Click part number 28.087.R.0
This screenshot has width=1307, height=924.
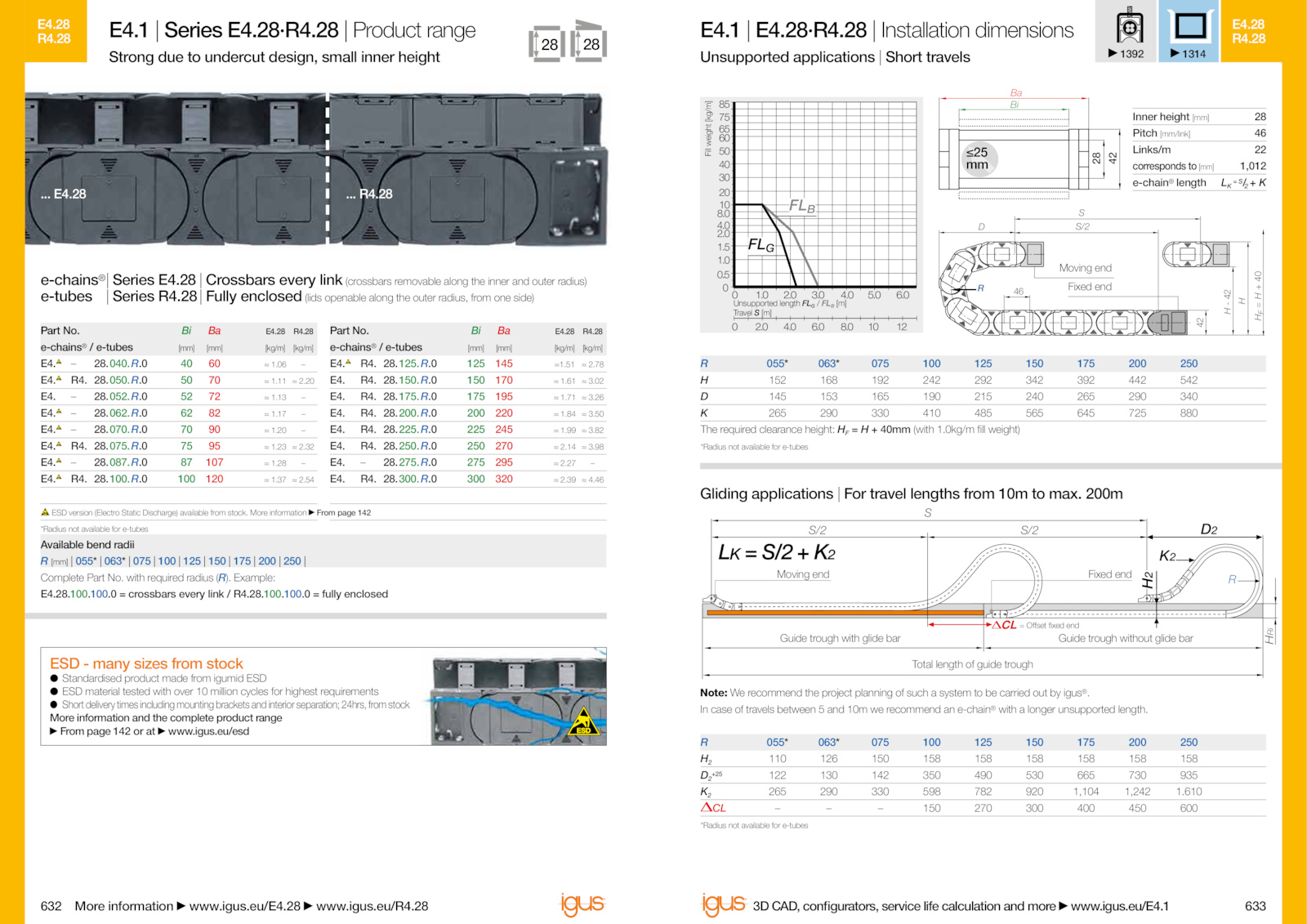(121, 462)
